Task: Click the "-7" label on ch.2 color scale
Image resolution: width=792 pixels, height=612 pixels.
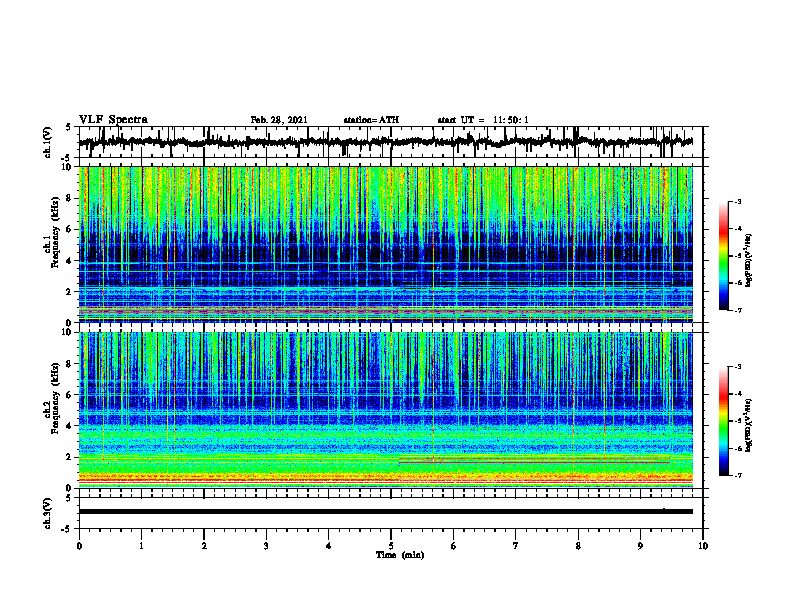Action: click(738, 476)
